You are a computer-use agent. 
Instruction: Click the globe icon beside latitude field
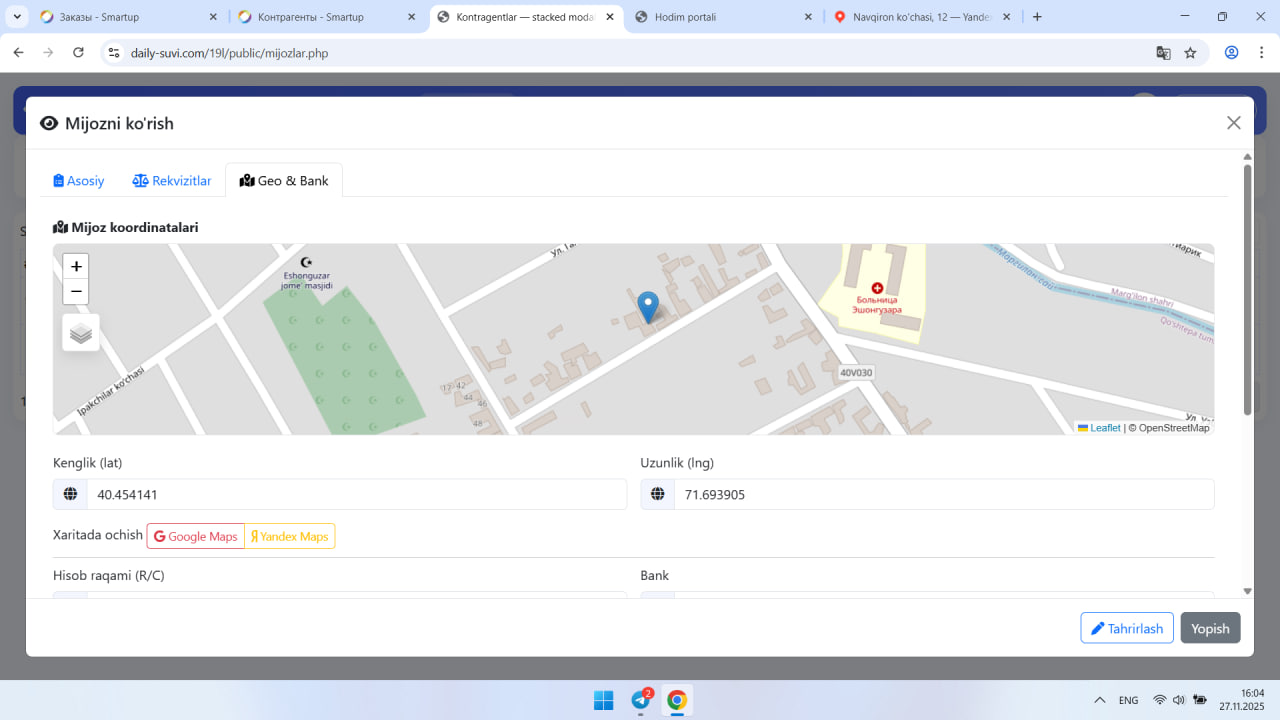[x=70, y=495]
